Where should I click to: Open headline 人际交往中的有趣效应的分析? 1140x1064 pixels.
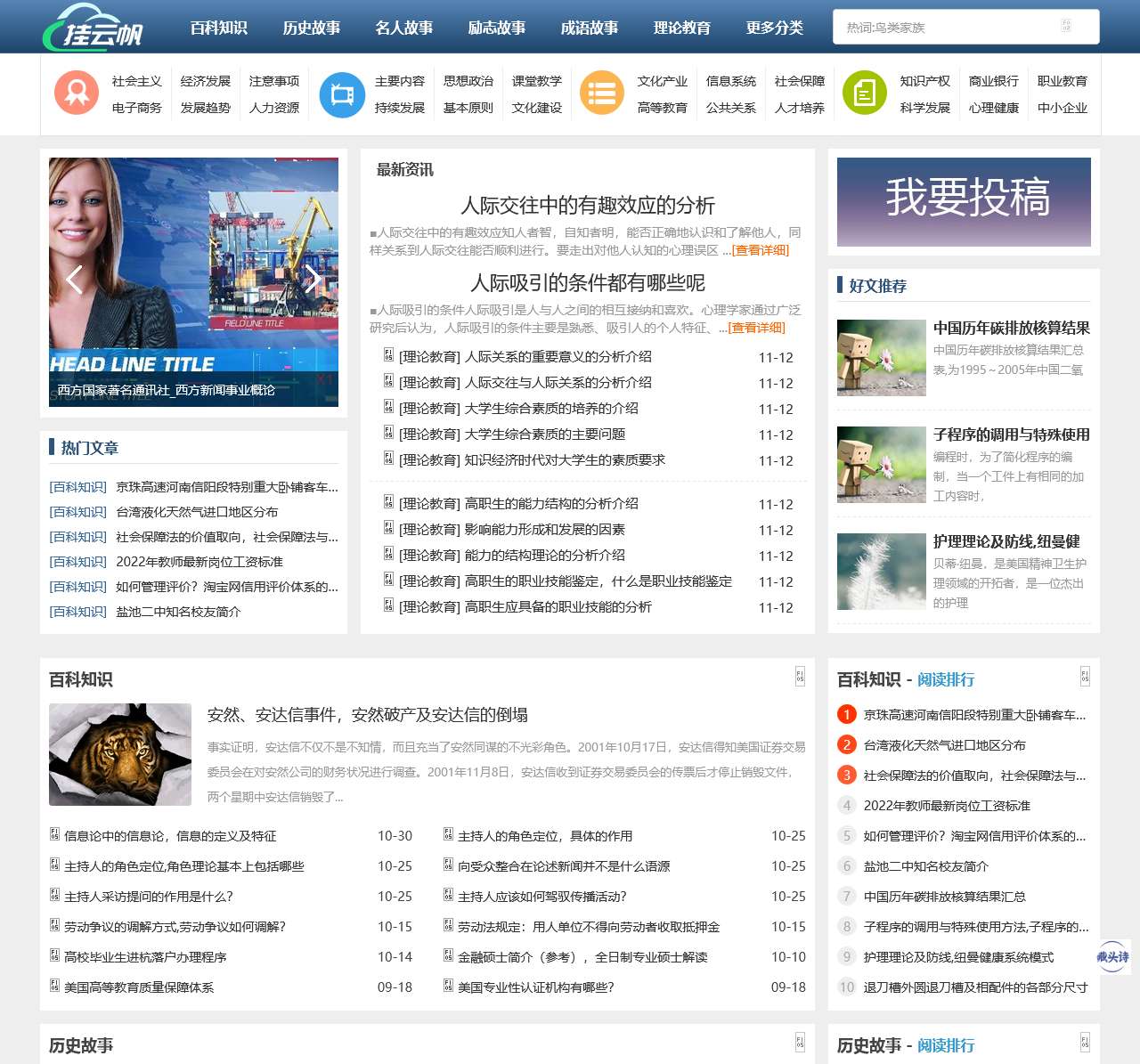click(588, 206)
